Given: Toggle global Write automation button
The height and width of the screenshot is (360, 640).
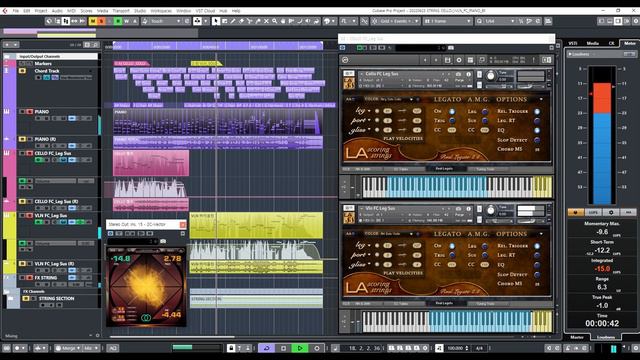Looking at the screenshot, I should coord(126,21).
